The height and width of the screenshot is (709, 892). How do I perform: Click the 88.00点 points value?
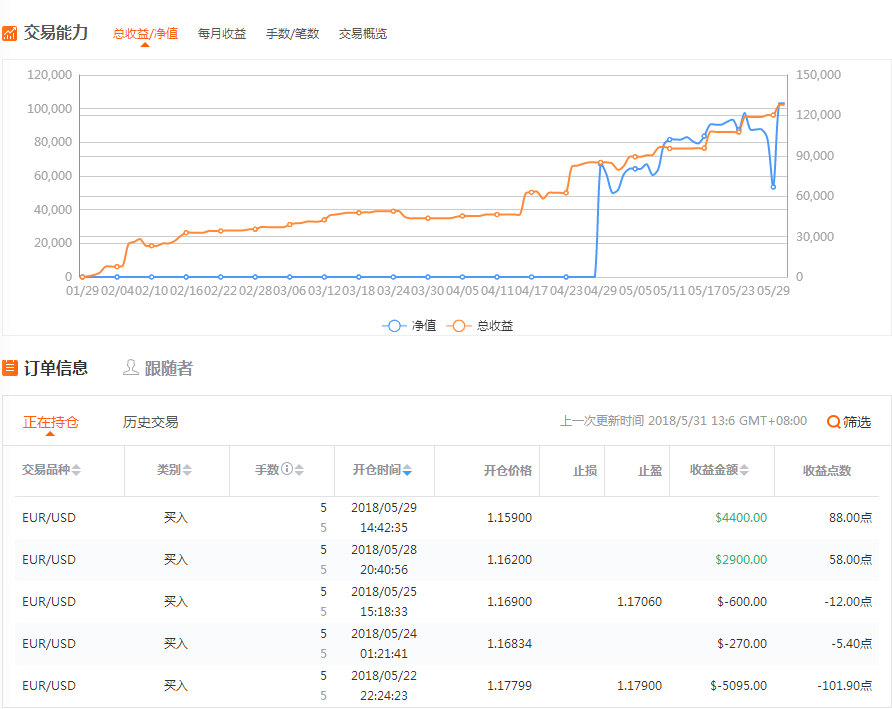(850, 518)
